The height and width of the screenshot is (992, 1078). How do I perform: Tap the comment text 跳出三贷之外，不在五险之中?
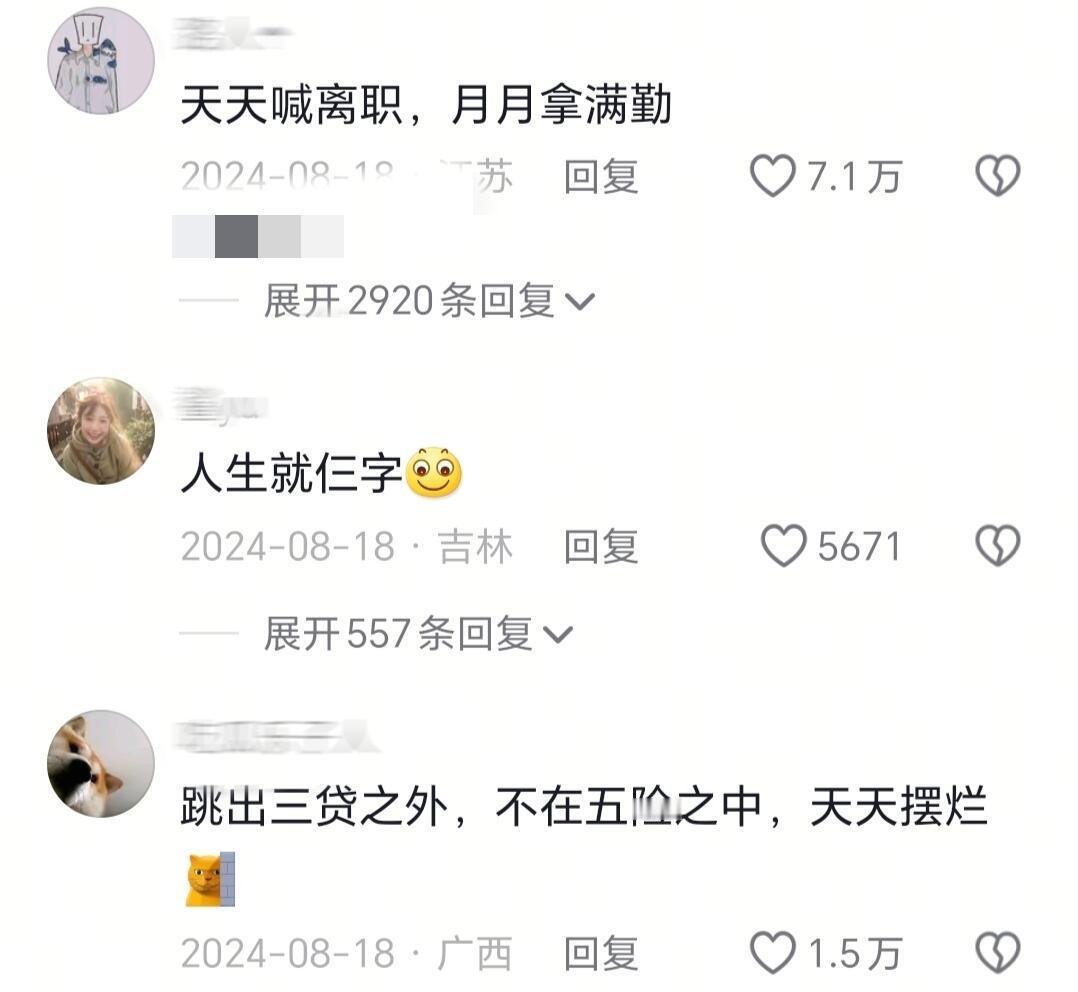[471, 806]
